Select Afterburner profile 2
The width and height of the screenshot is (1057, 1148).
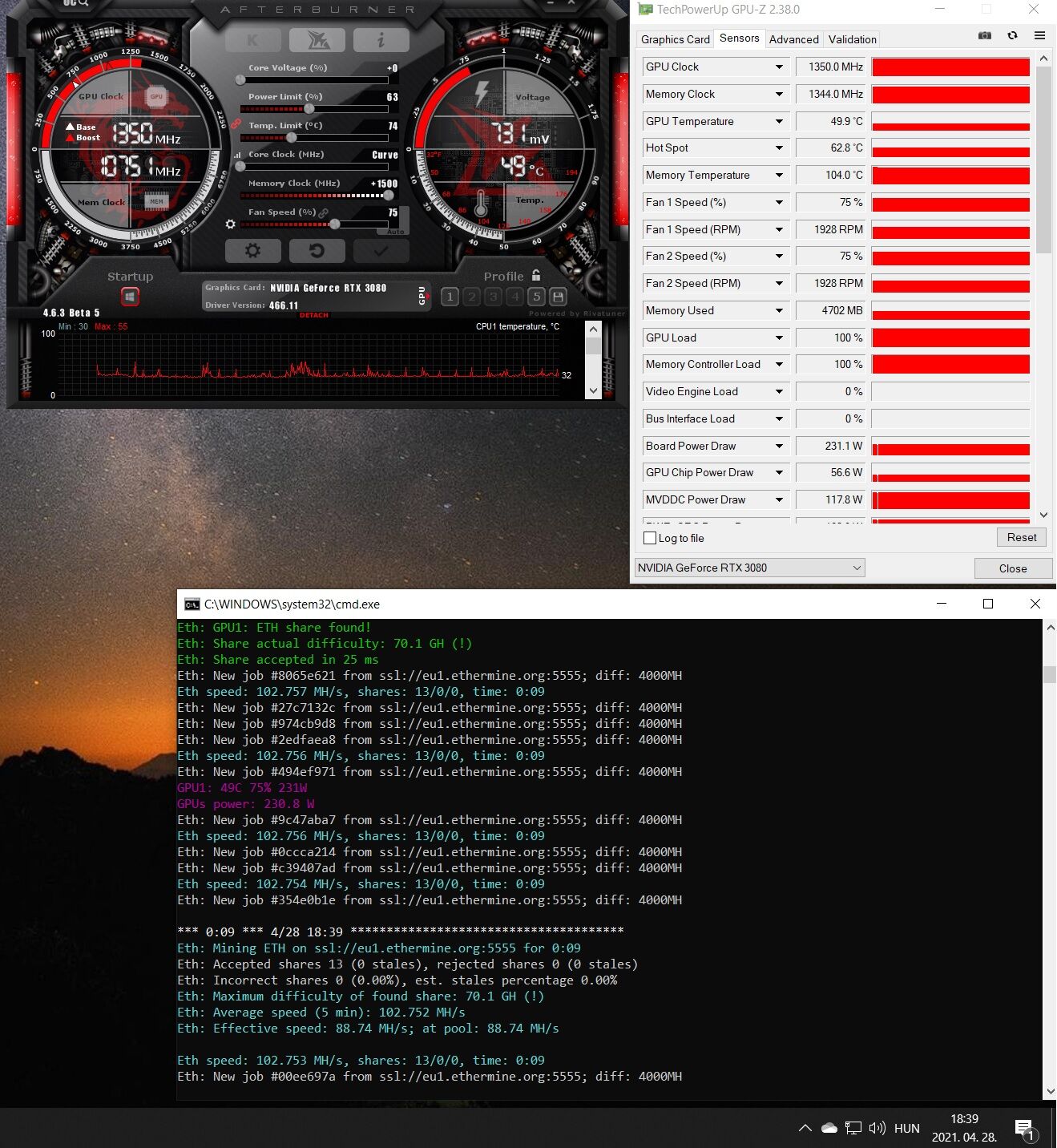[x=471, y=297]
